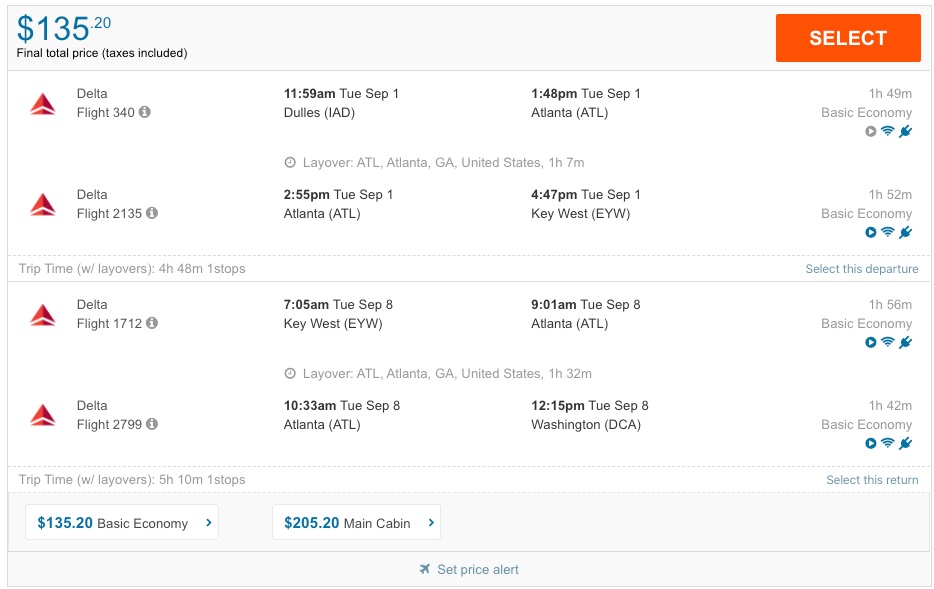Click entertainment play icon for Flight 340
This screenshot has height=589, width=934.
pos(870,132)
